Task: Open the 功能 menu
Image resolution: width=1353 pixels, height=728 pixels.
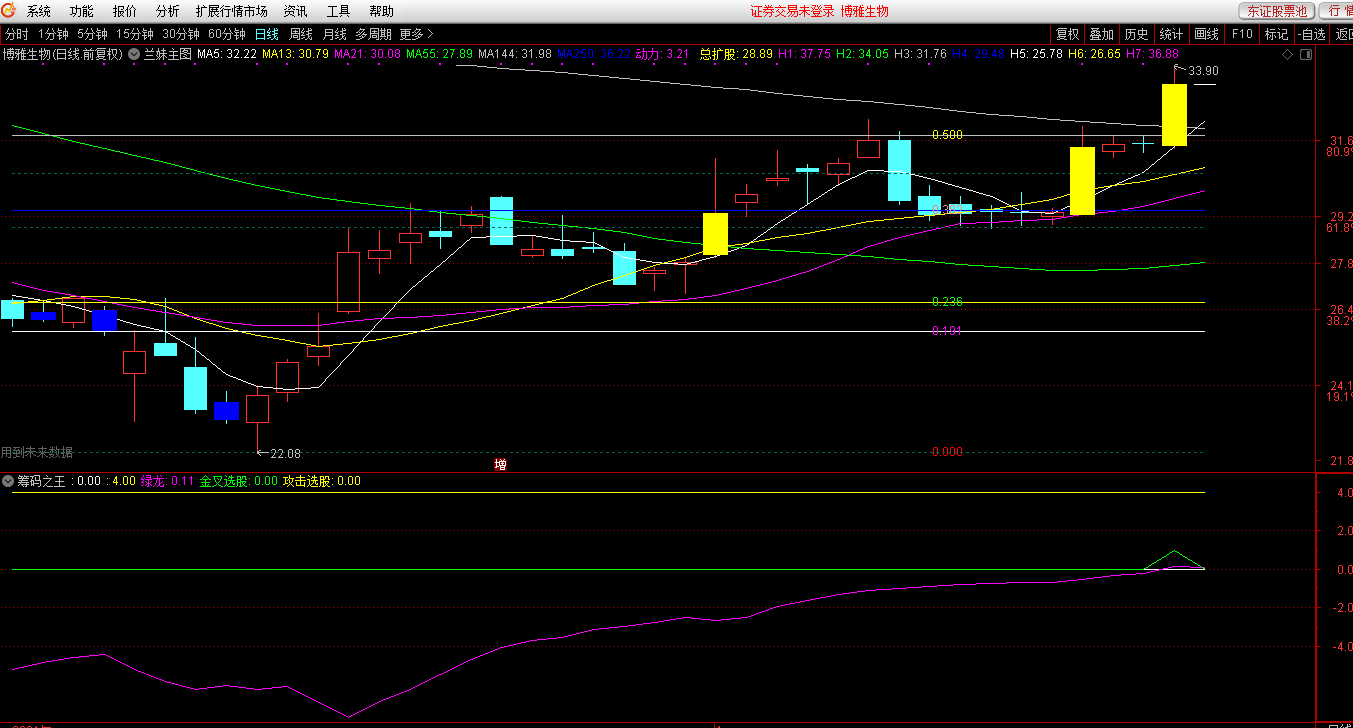Action: 82,12
